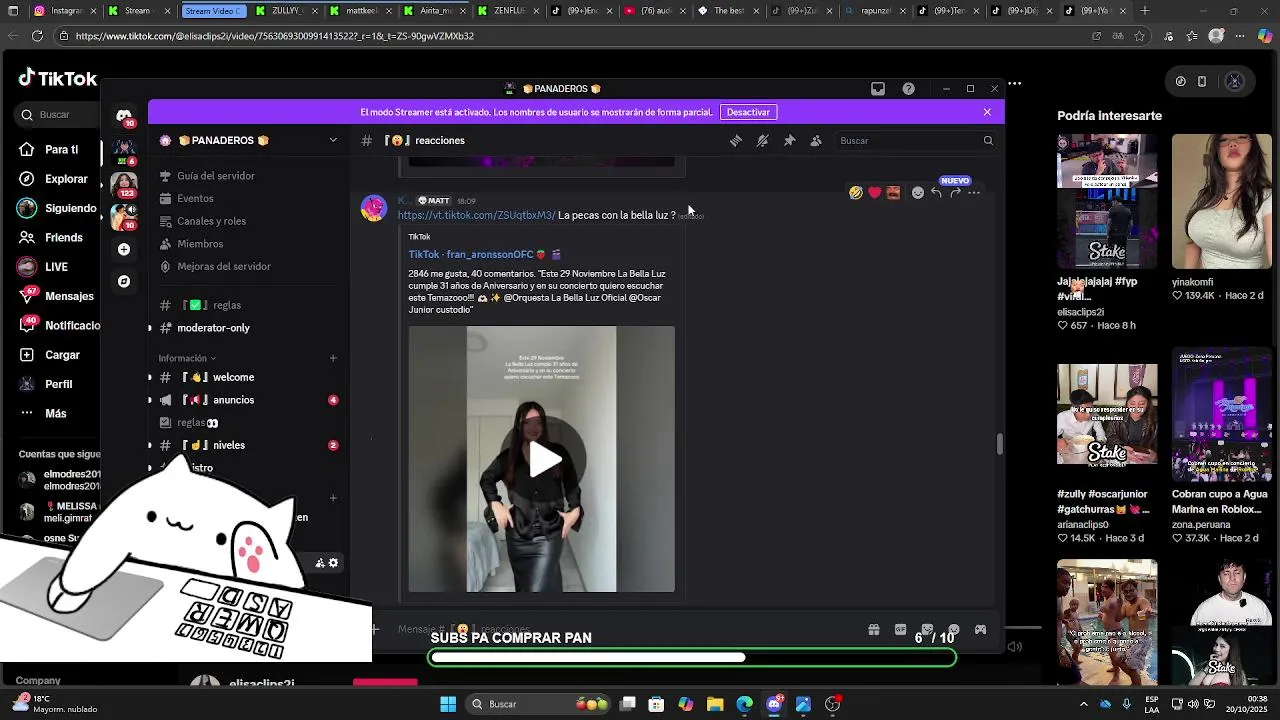The height and width of the screenshot is (720, 1280).
Task: Show member list icon in header
Action: 816,141
